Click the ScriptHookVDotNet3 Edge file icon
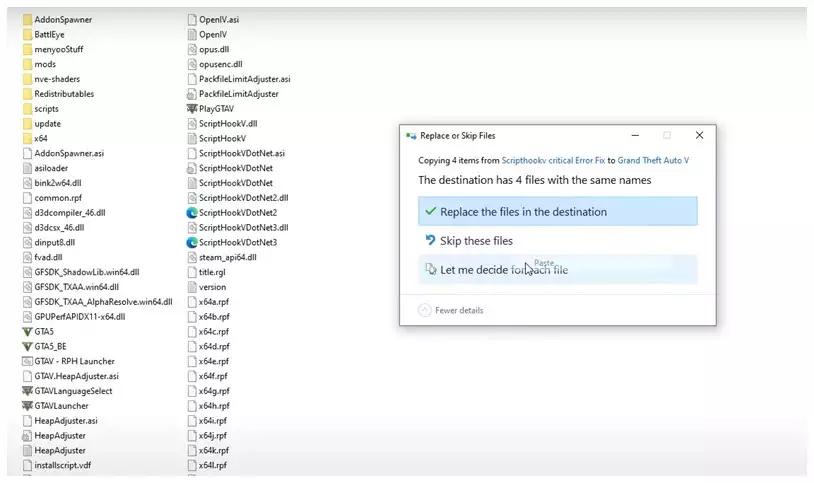 pyautogui.click(x=192, y=242)
